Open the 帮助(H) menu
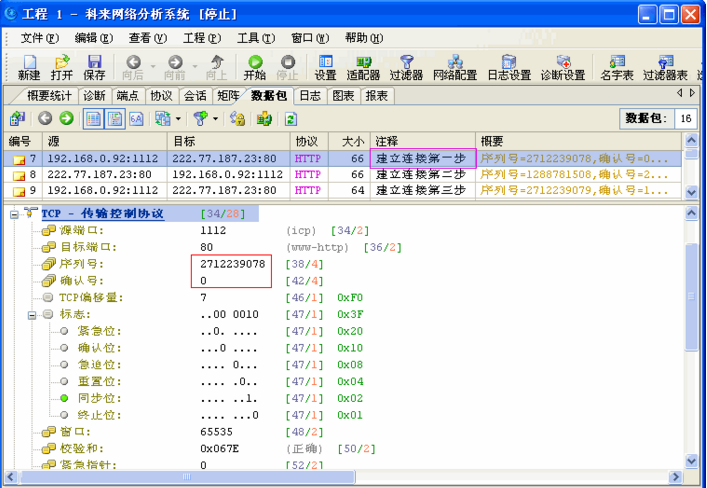The height and width of the screenshot is (488, 707). (x=364, y=38)
